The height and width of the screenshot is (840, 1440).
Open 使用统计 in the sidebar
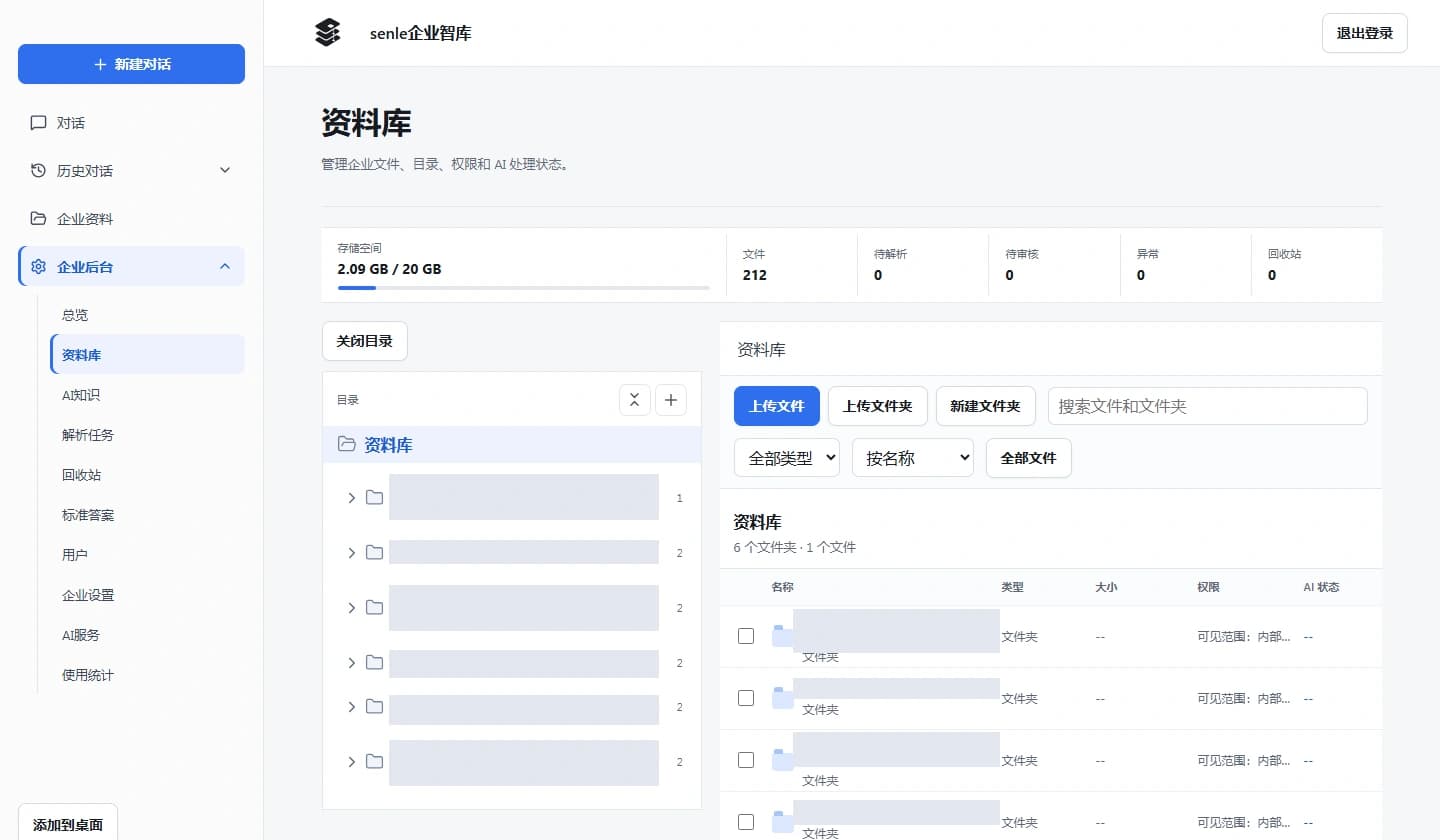[x=147, y=675]
